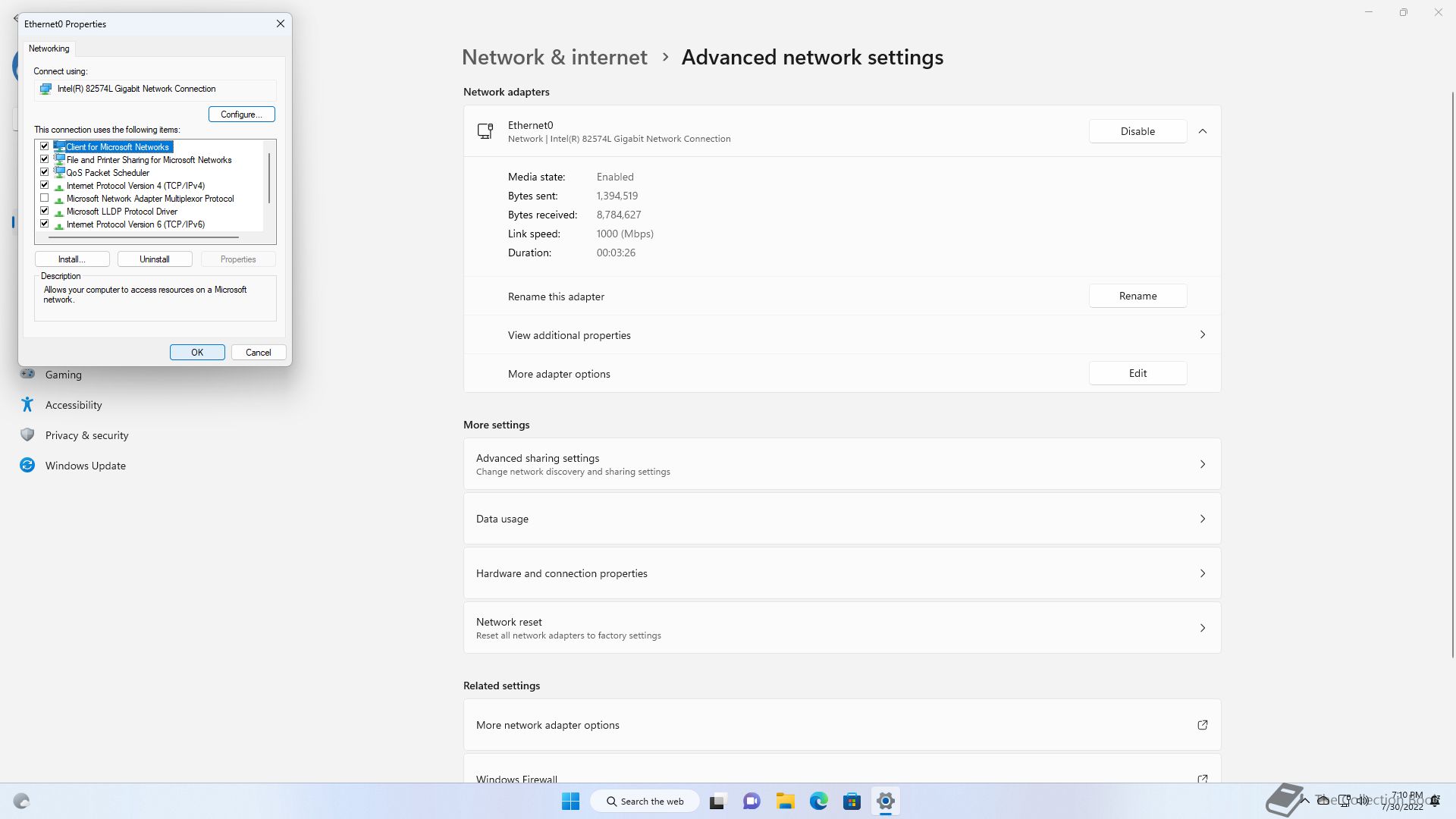
Task: Click the Ethernet0 adapter icon
Action: [485, 131]
